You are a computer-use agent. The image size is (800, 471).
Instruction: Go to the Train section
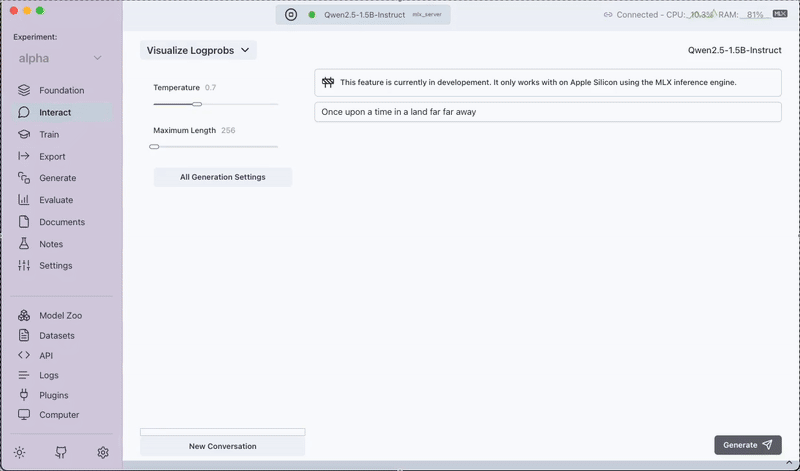pos(49,135)
